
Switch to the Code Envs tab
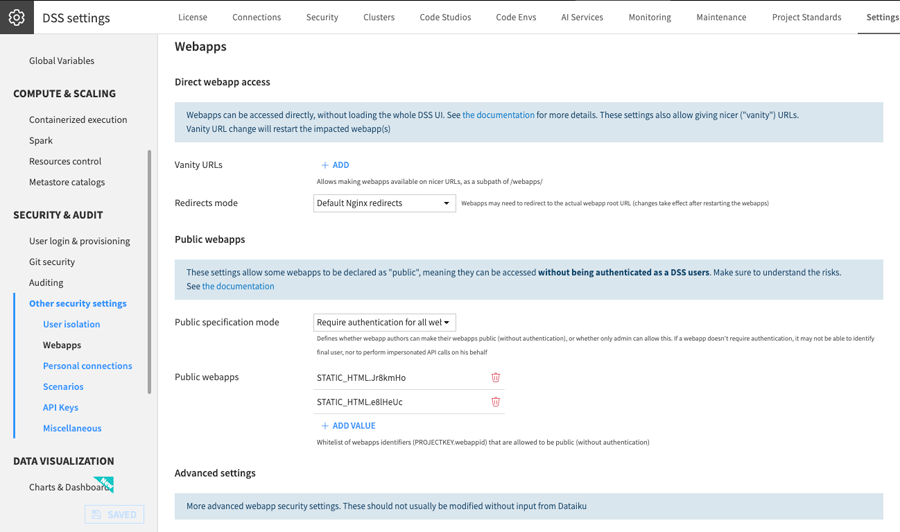516,17
